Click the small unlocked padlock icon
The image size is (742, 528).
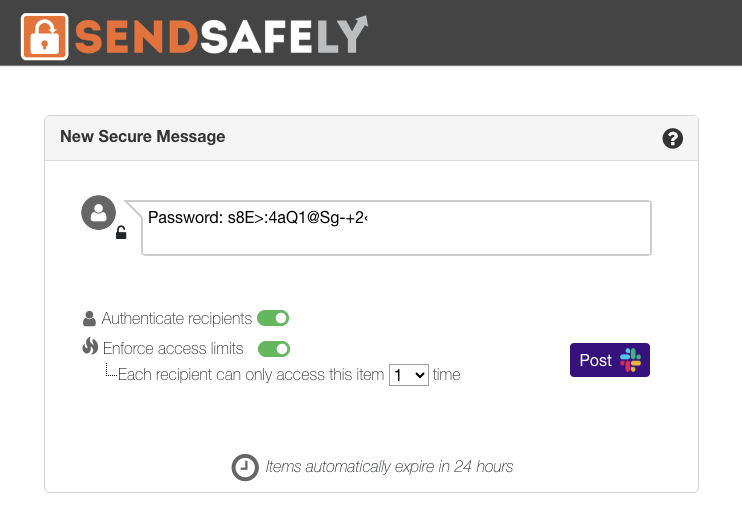coord(121,233)
